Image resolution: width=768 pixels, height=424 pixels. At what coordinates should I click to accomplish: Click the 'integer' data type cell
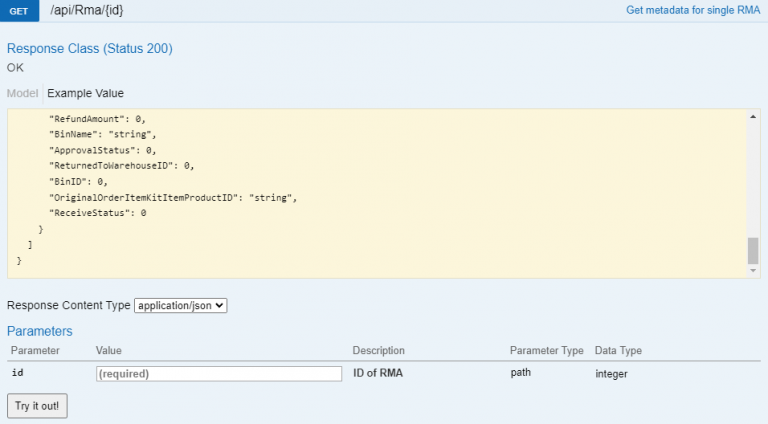pos(611,374)
